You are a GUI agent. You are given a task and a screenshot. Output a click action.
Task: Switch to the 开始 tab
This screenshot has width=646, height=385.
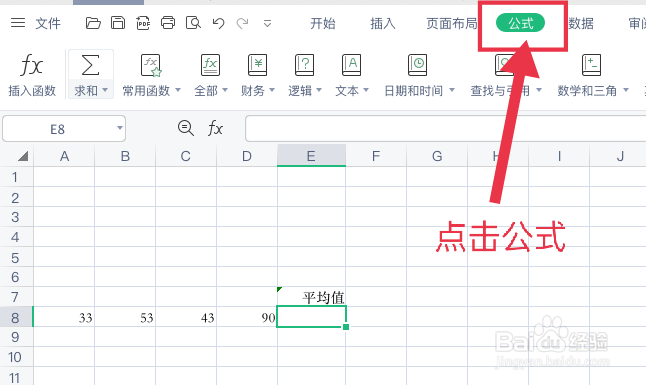click(x=323, y=23)
